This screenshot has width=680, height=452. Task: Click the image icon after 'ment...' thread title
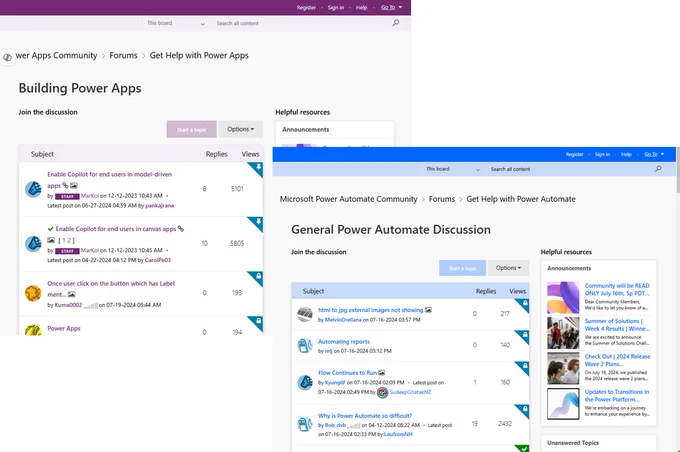pyautogui.click(x=72, y=295)
